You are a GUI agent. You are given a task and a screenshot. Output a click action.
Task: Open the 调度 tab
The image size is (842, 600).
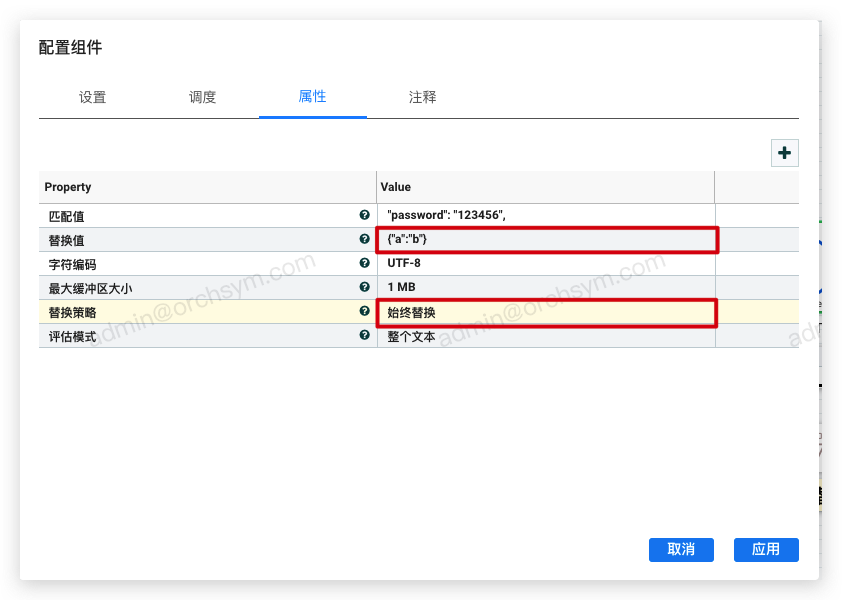(x=202, y=97)
